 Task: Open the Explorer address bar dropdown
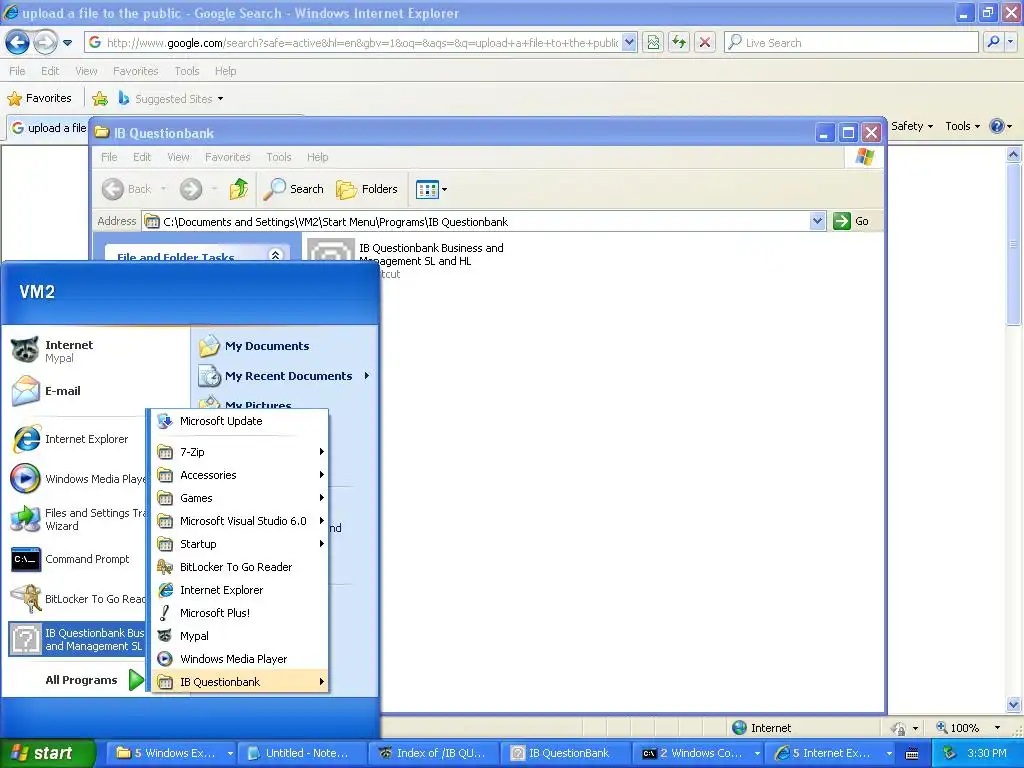click(817, 221)
